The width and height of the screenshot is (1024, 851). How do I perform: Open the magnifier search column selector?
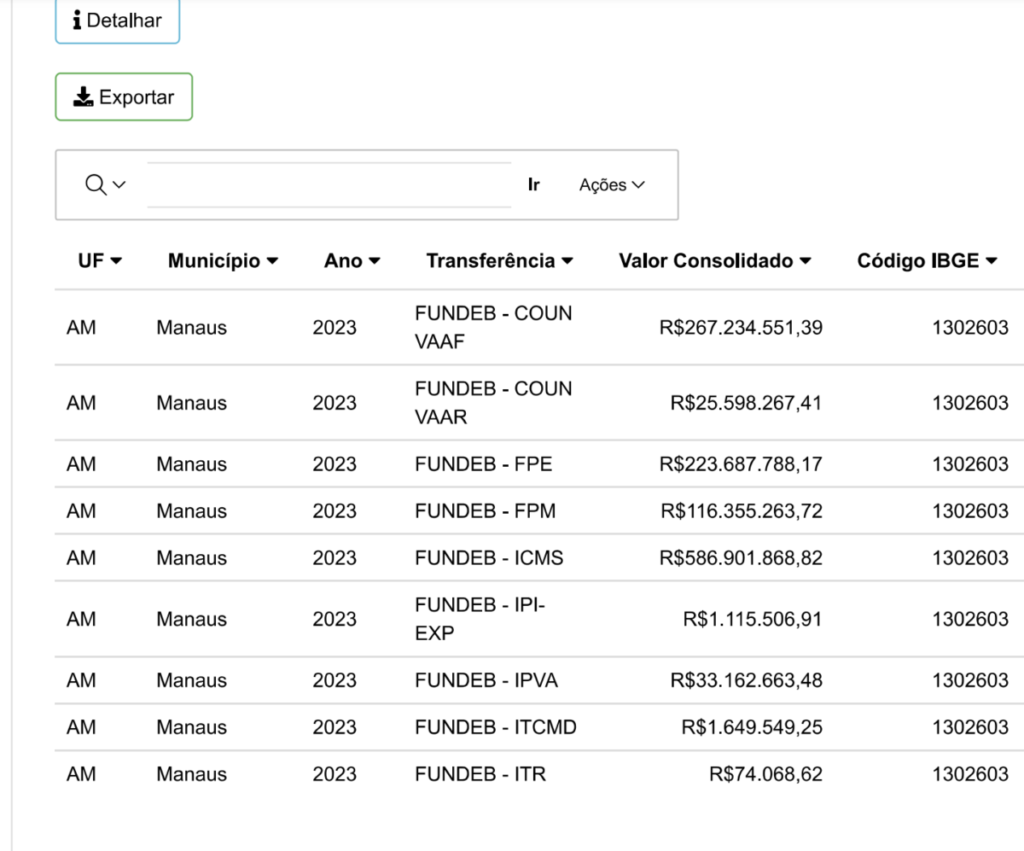point(105,185)
